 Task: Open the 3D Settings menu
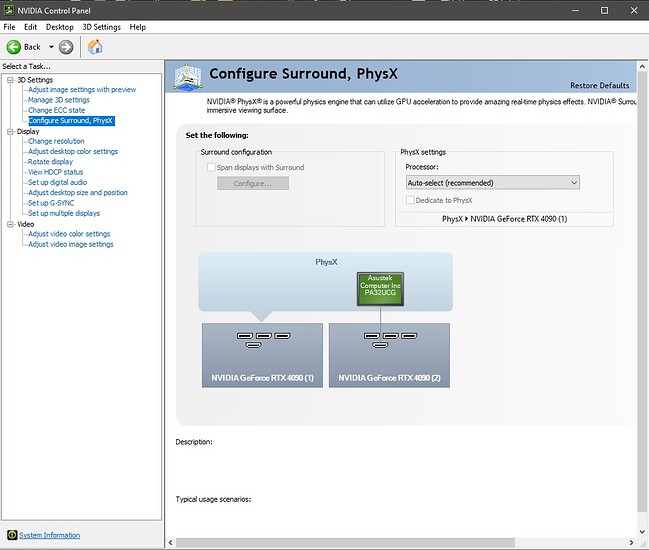pos(101,27)
